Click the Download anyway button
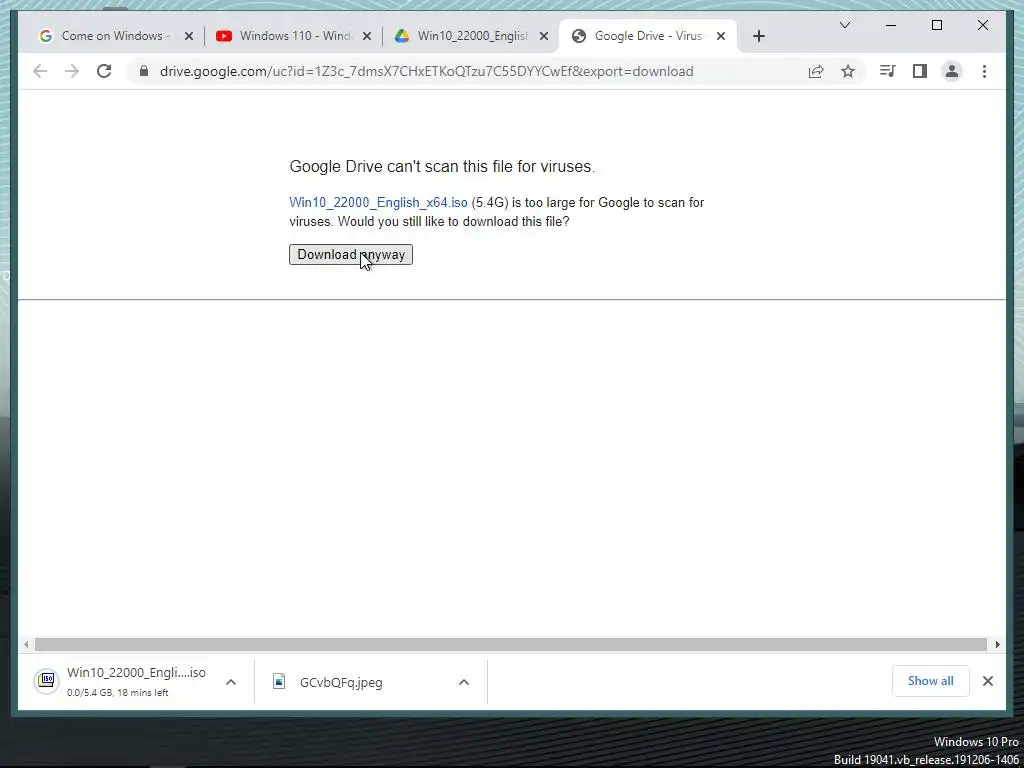The image size is (1024, 768). (351, 255)
